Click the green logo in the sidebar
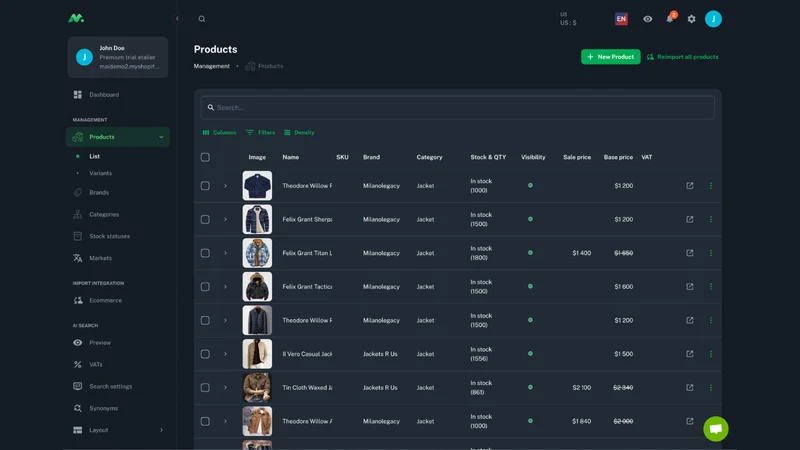 [76, 18]
